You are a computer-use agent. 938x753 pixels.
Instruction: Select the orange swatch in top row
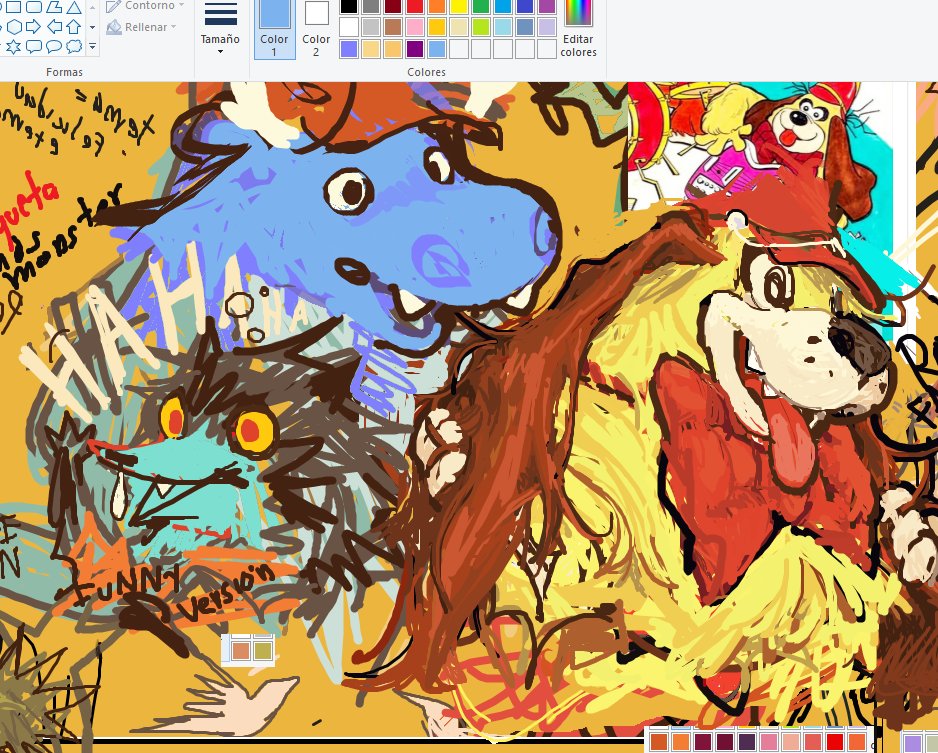[x=437, y=6]
